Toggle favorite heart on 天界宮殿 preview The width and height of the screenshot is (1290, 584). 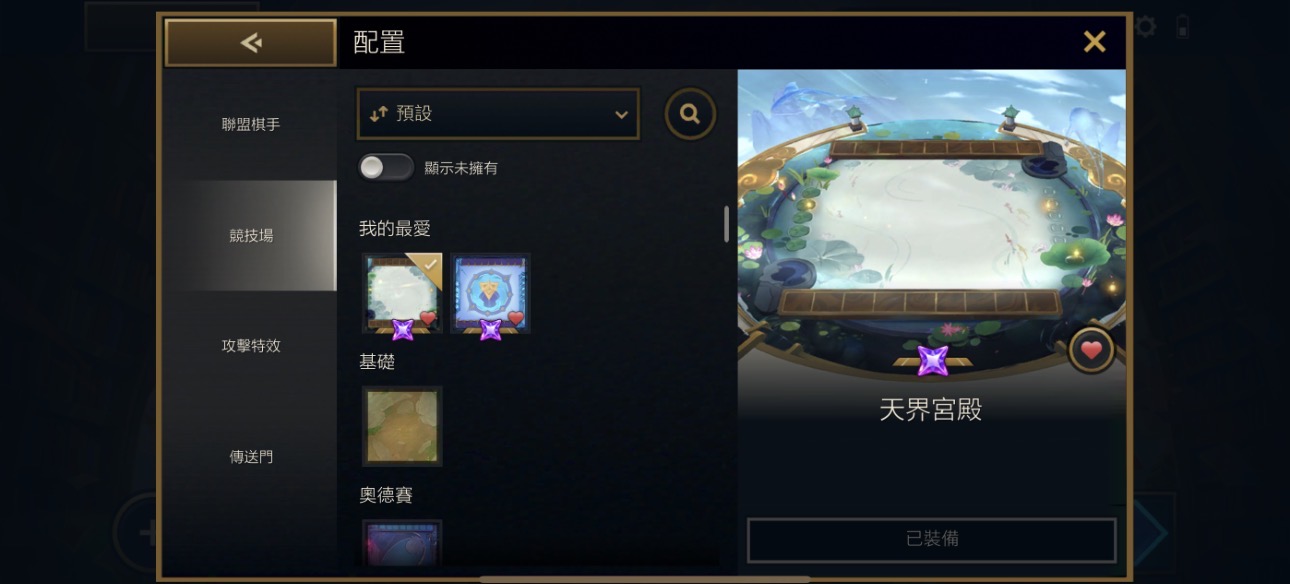pyautogui.click(x=1091, y=351)
